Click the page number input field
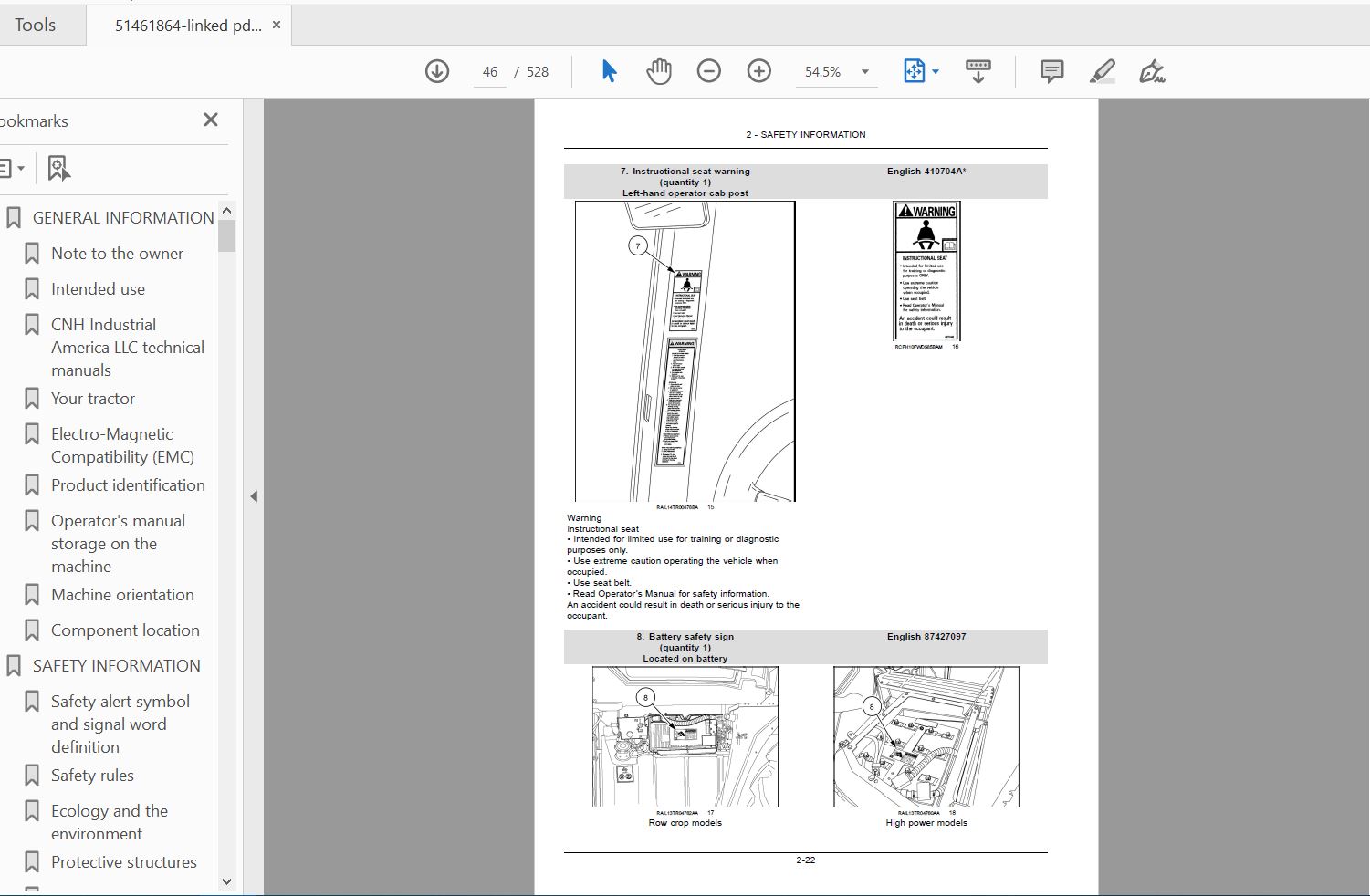The image size is (1370, 896). point(490,72)
